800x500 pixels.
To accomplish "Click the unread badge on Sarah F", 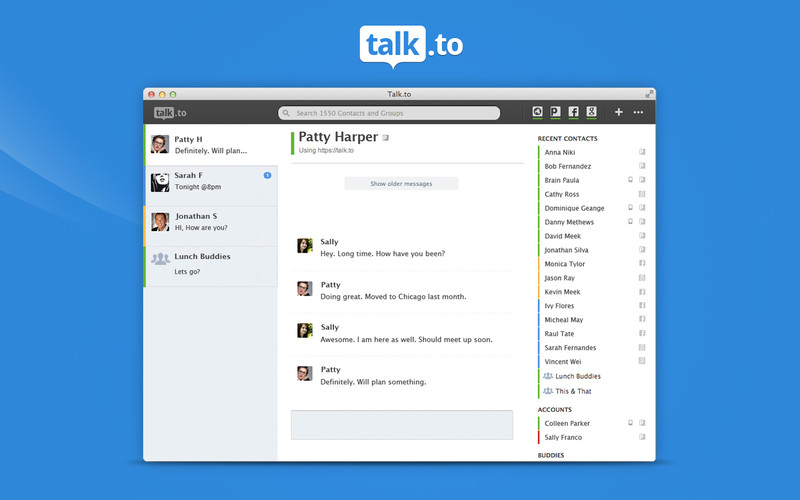I will click(267, 176).
